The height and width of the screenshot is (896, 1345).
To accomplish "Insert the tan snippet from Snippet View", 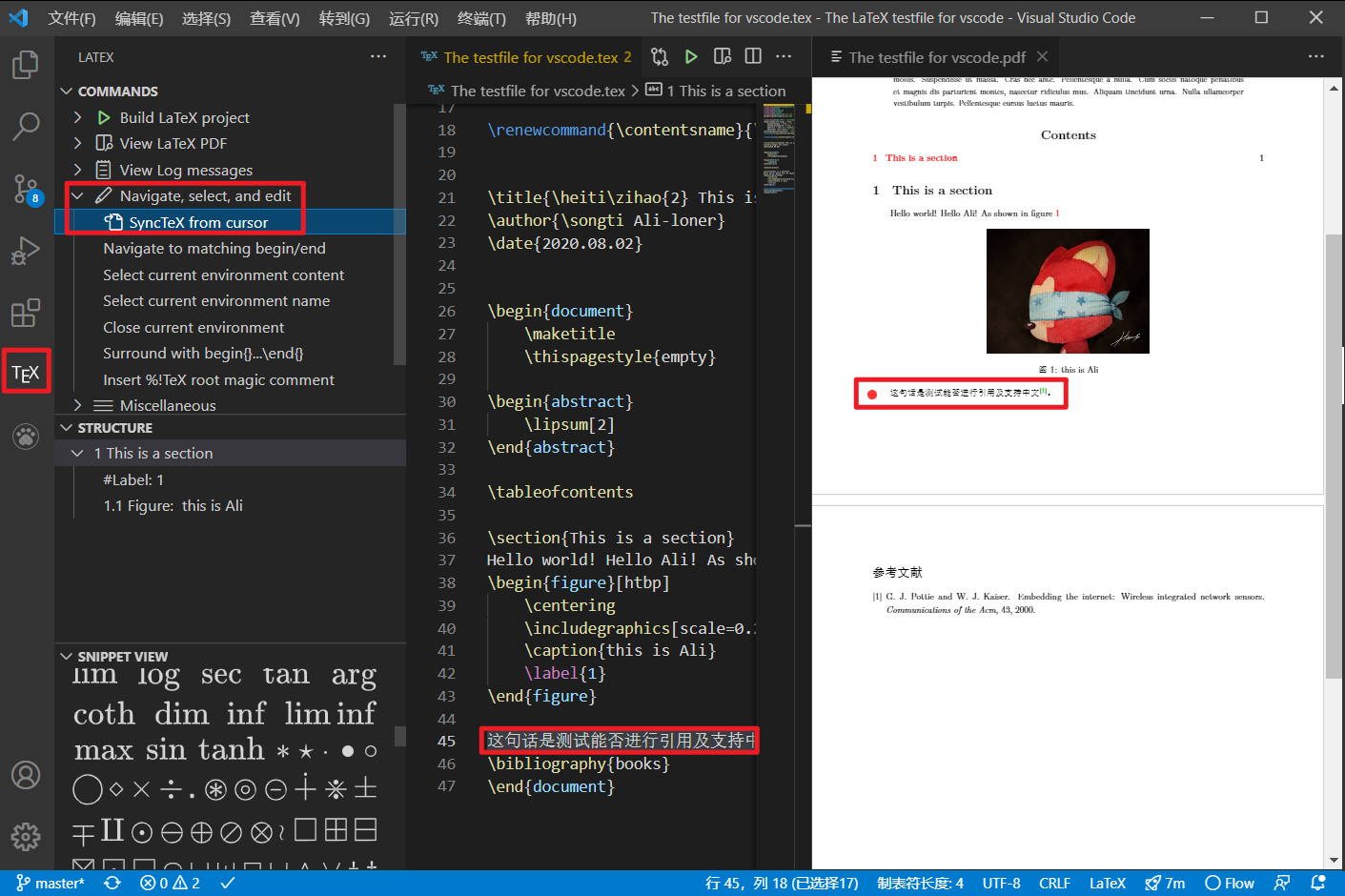I will tap(286, 675).
